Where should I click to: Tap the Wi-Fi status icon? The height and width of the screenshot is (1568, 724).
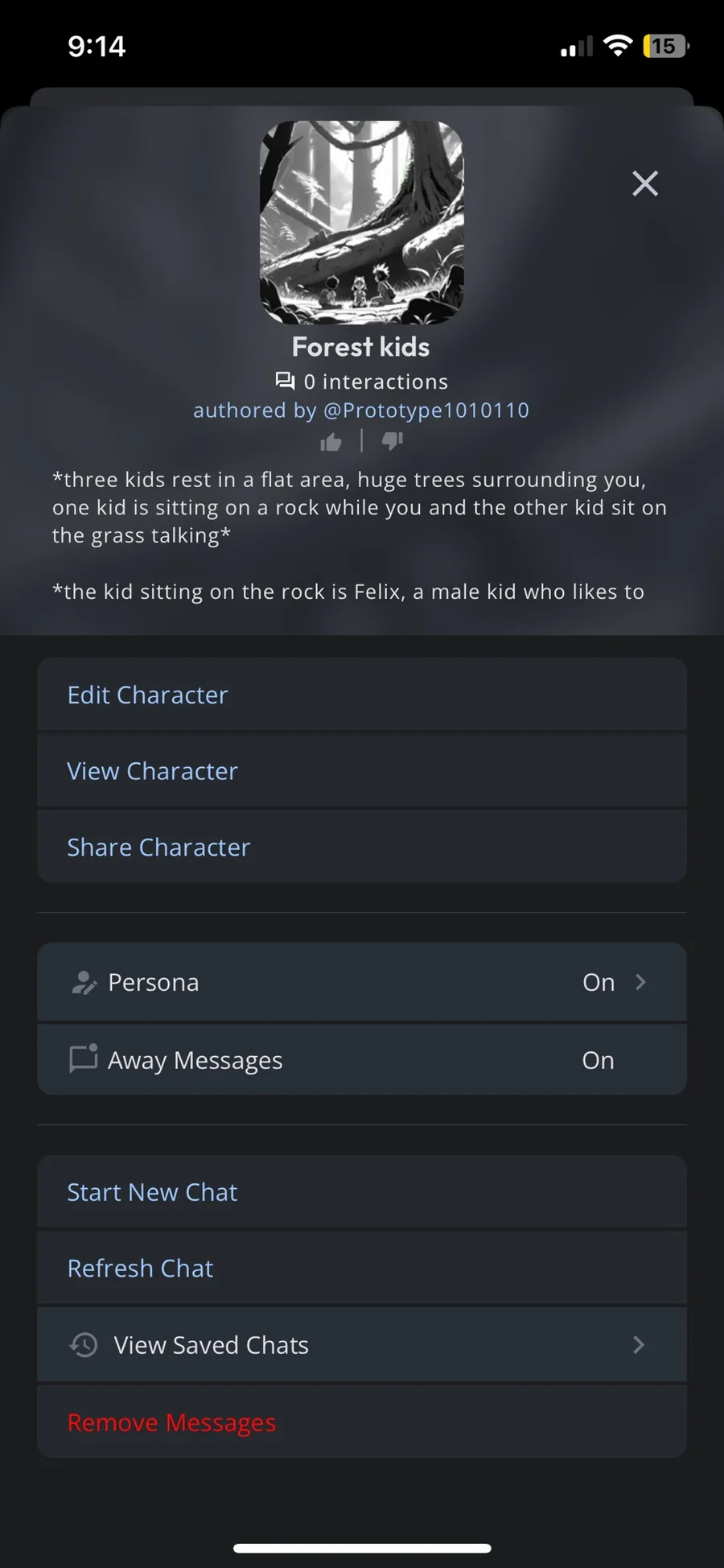pos(618,46)
